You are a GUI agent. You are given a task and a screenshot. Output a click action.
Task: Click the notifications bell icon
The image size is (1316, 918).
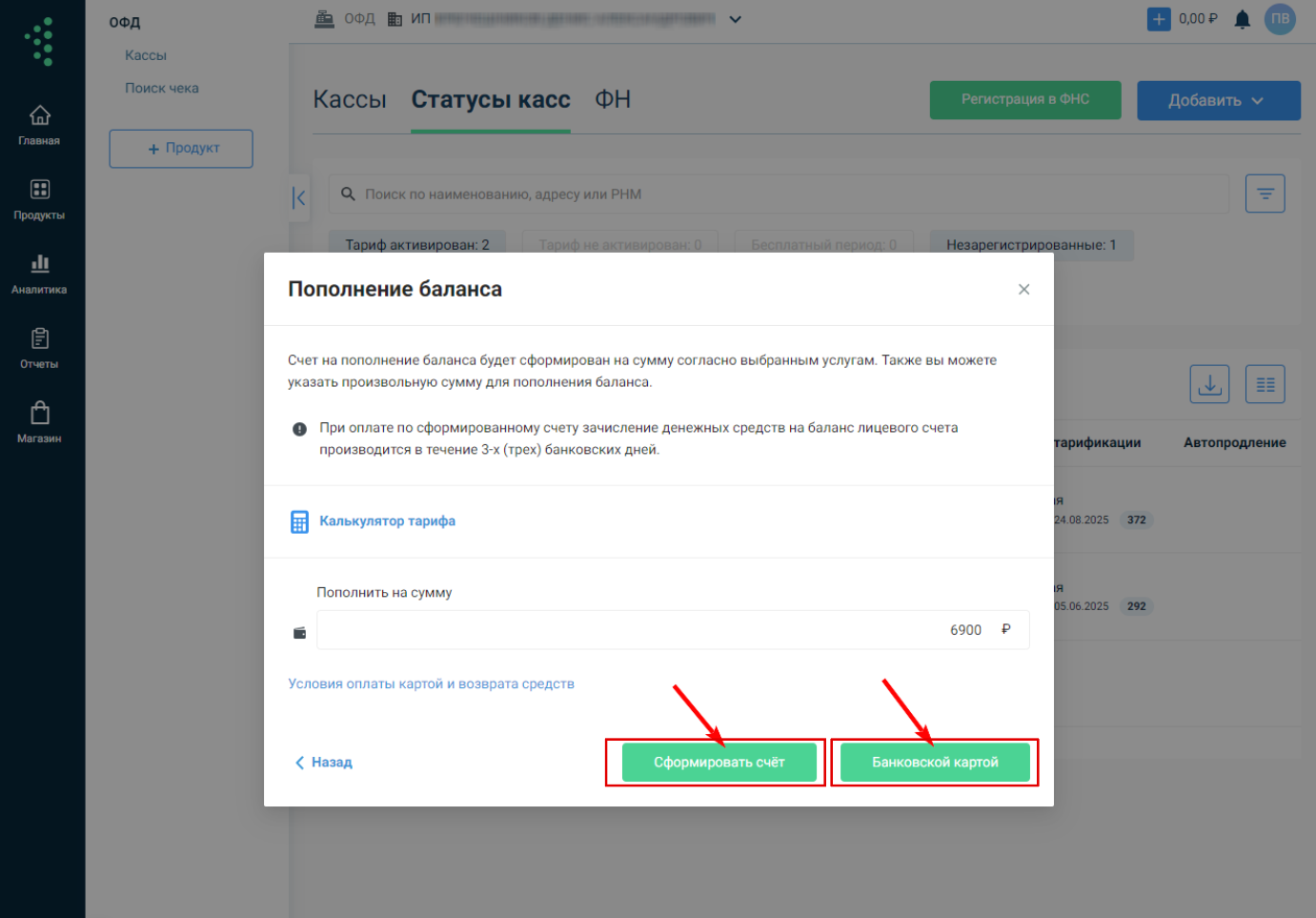click(1242, 19)
